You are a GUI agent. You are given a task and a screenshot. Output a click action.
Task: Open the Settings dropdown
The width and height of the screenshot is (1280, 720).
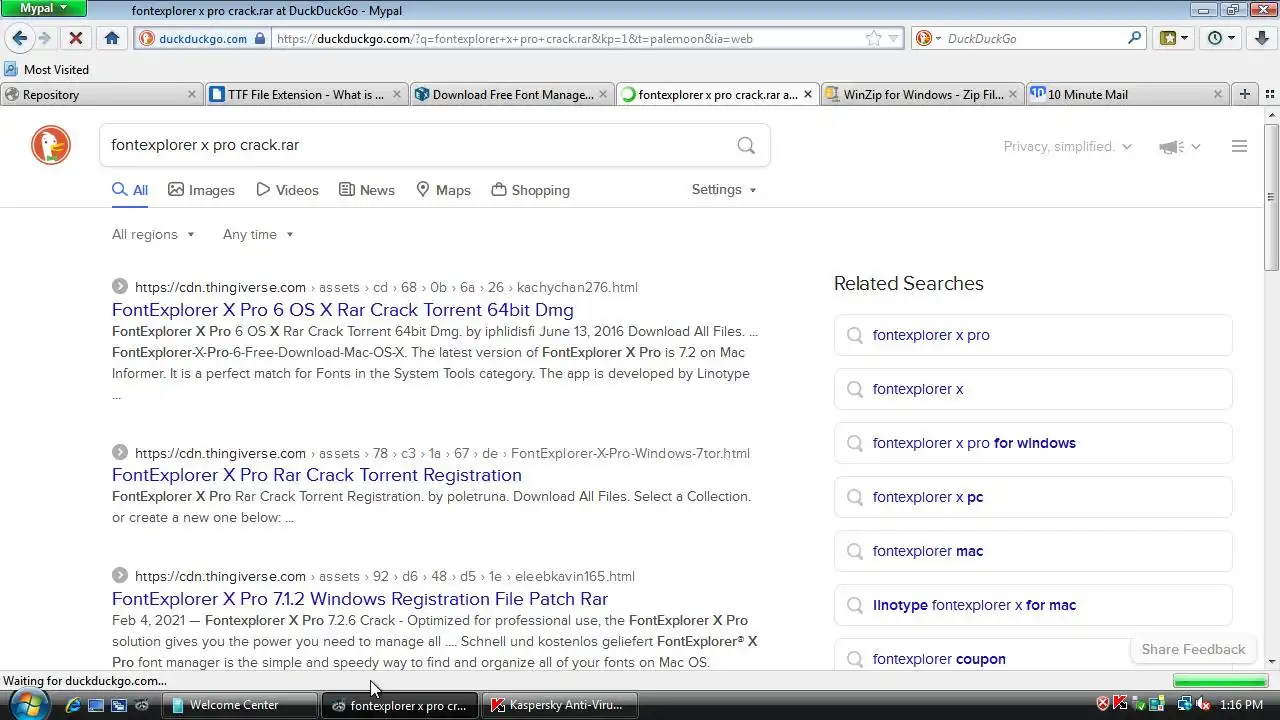coord(724,189)
